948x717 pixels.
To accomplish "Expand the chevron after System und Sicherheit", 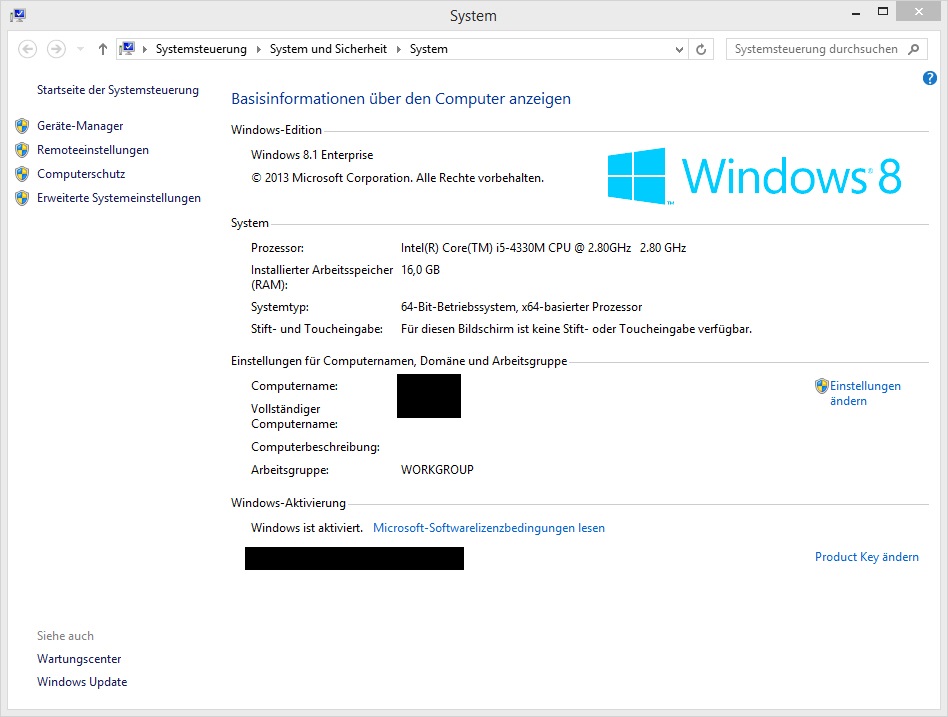I will (398, 49).
